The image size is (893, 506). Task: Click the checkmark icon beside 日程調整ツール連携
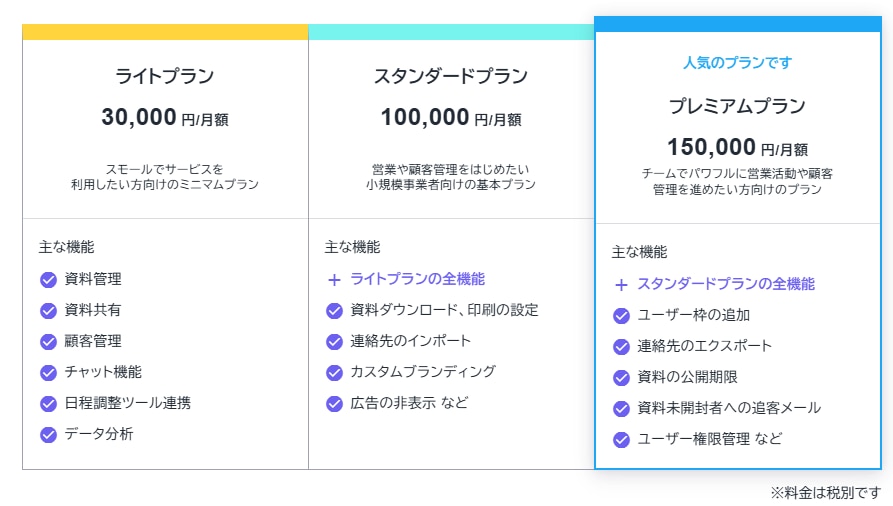pos(48,403)
